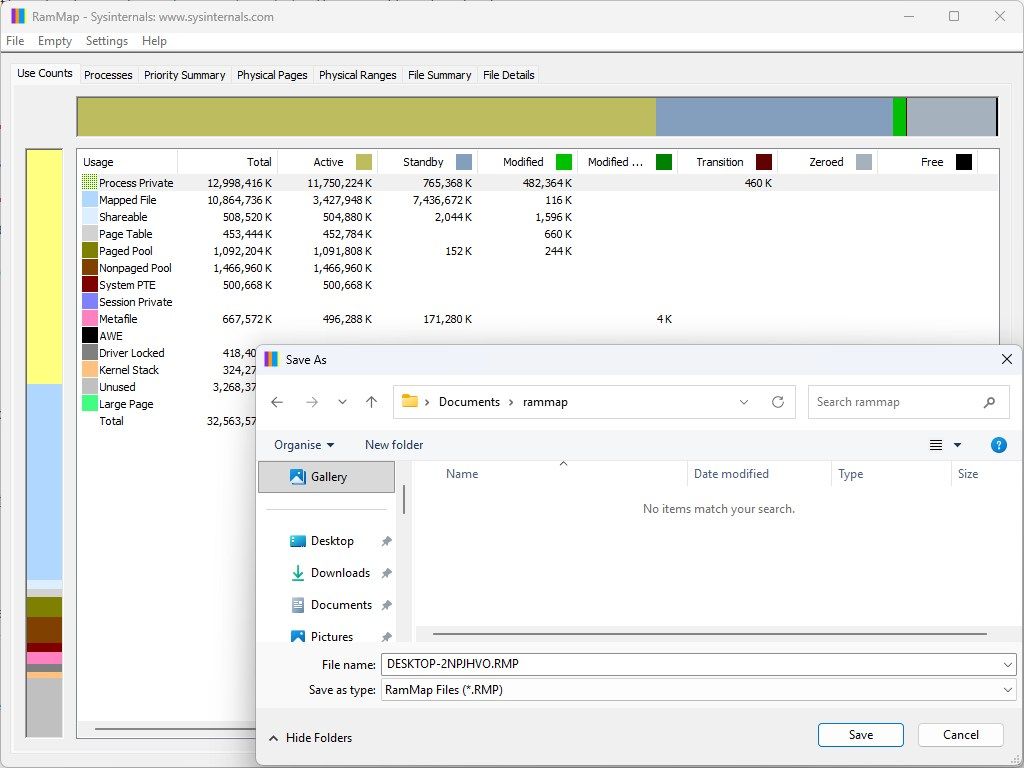1024x768 pixels.
Task: Switch to the Physical Ranges tab
Action: point(358,75)
